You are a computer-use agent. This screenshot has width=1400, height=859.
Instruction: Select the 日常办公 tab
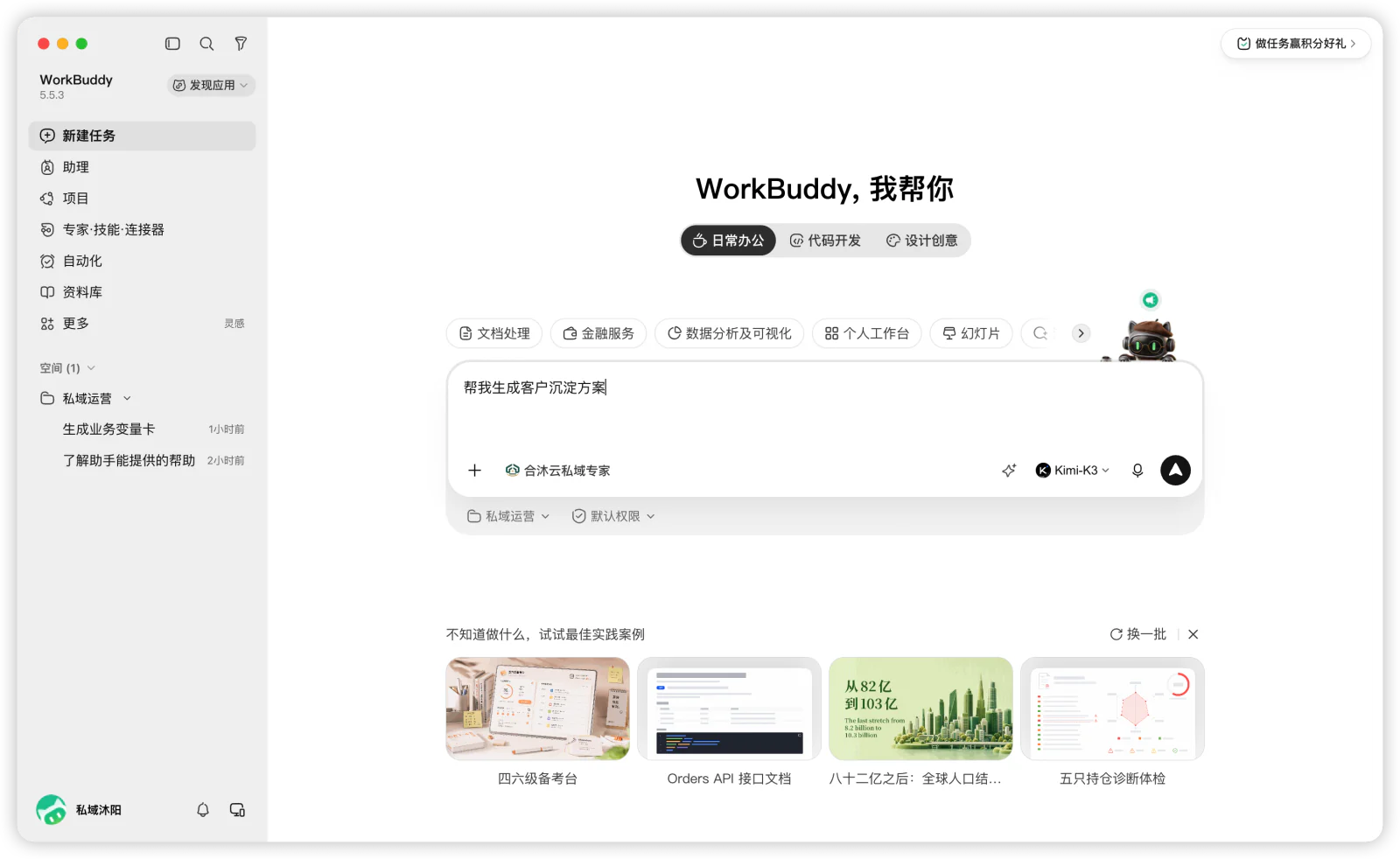click(728, 241)
